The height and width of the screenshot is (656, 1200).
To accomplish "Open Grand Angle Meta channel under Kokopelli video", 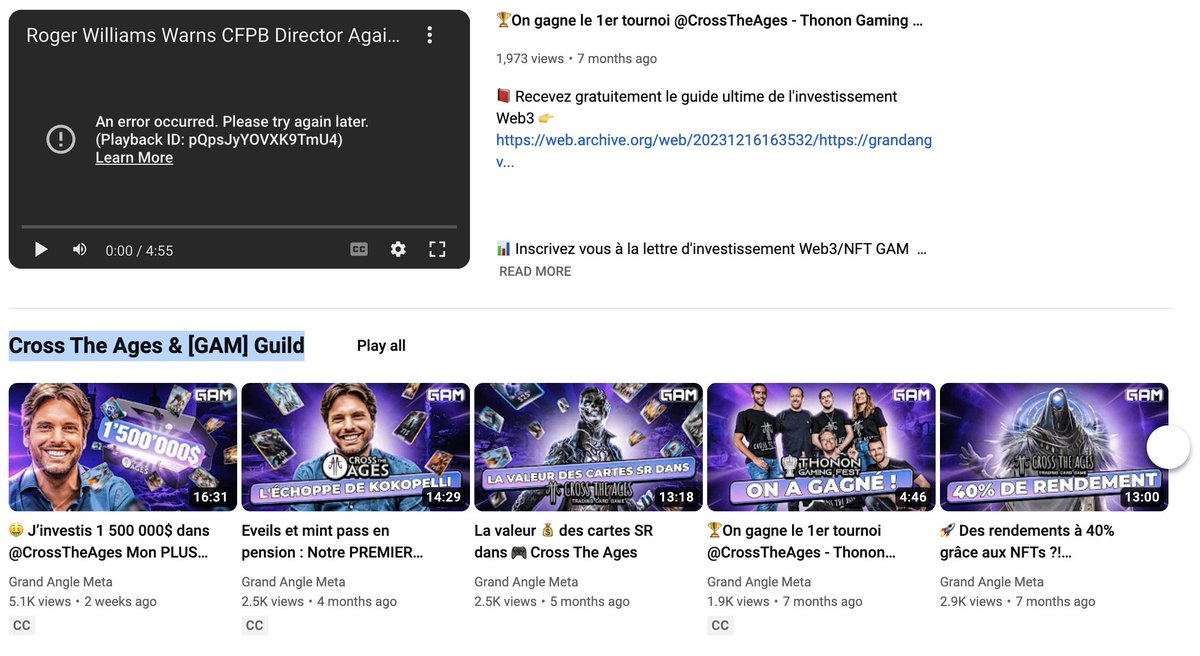I will (x=294, y=582).
